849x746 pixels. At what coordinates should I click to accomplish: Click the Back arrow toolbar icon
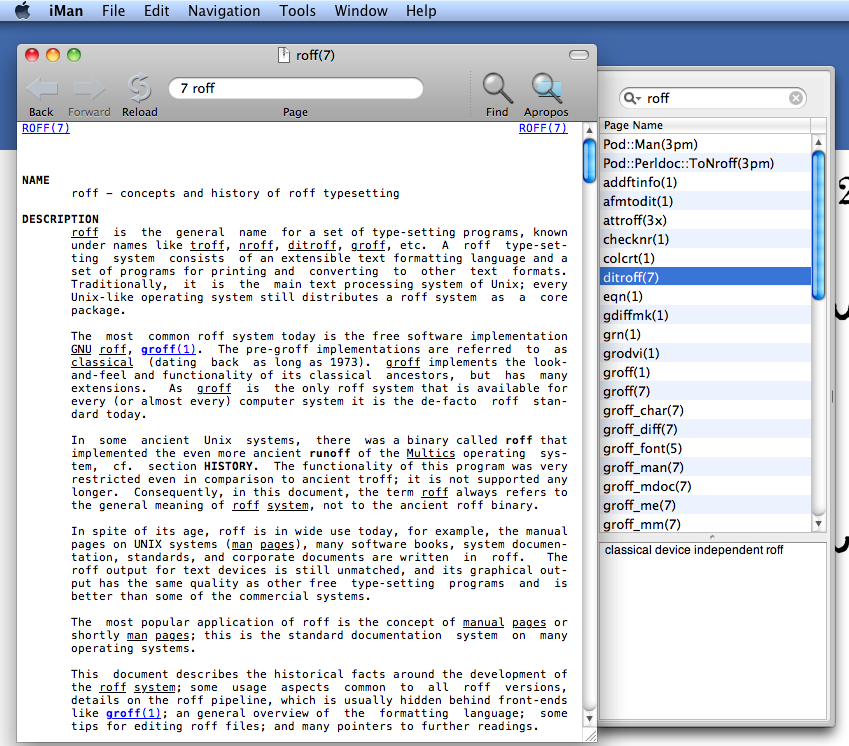point(41,89)
